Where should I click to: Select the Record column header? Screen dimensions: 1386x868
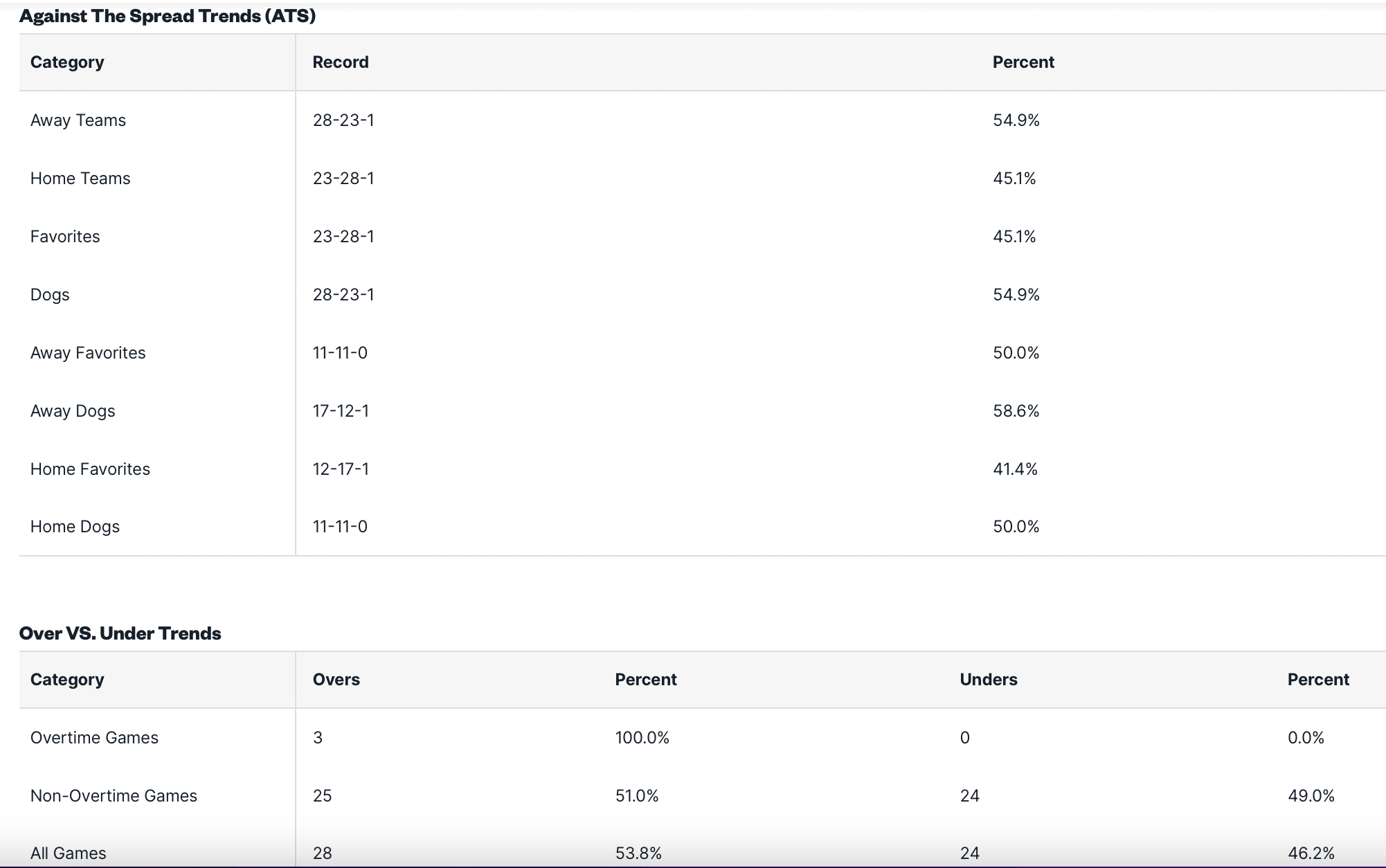click(341, 62)
